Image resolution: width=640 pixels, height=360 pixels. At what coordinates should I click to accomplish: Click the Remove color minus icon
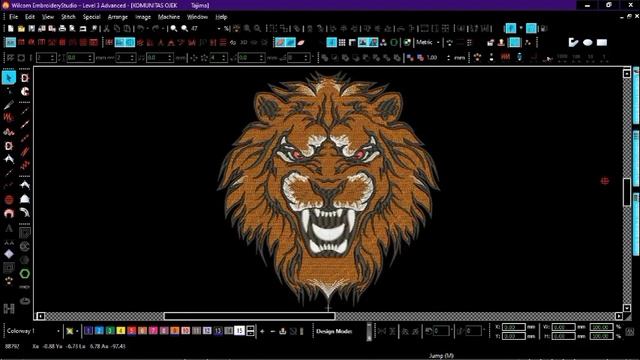point(272,331)
